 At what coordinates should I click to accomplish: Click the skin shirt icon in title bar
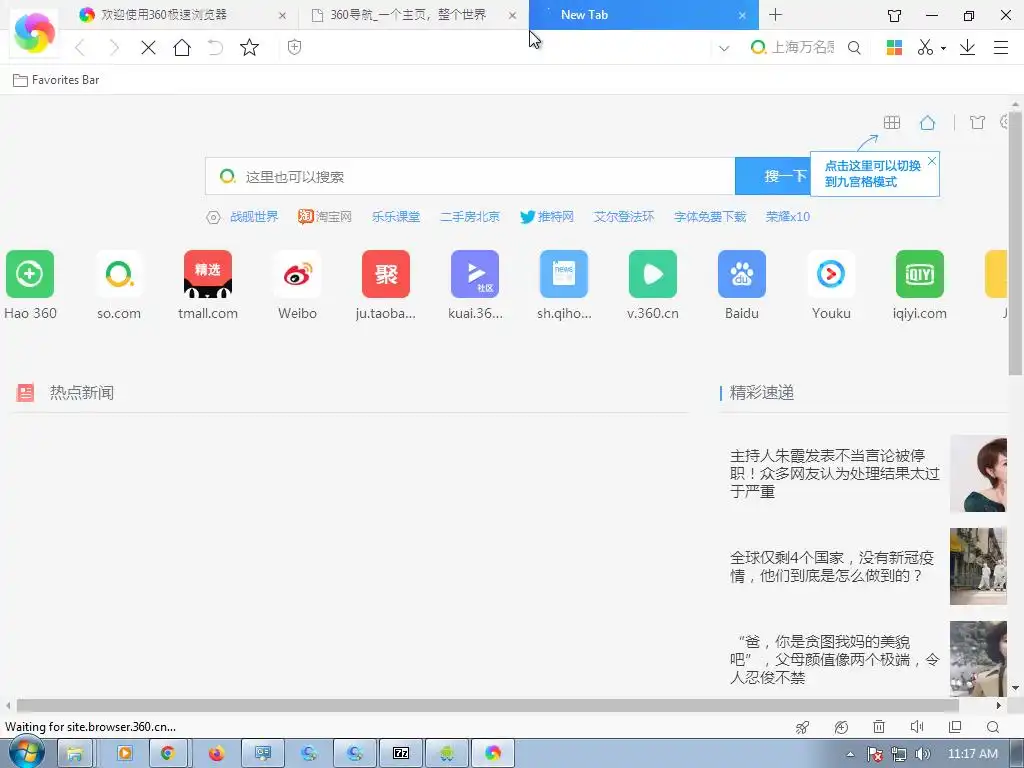point(895,15)
